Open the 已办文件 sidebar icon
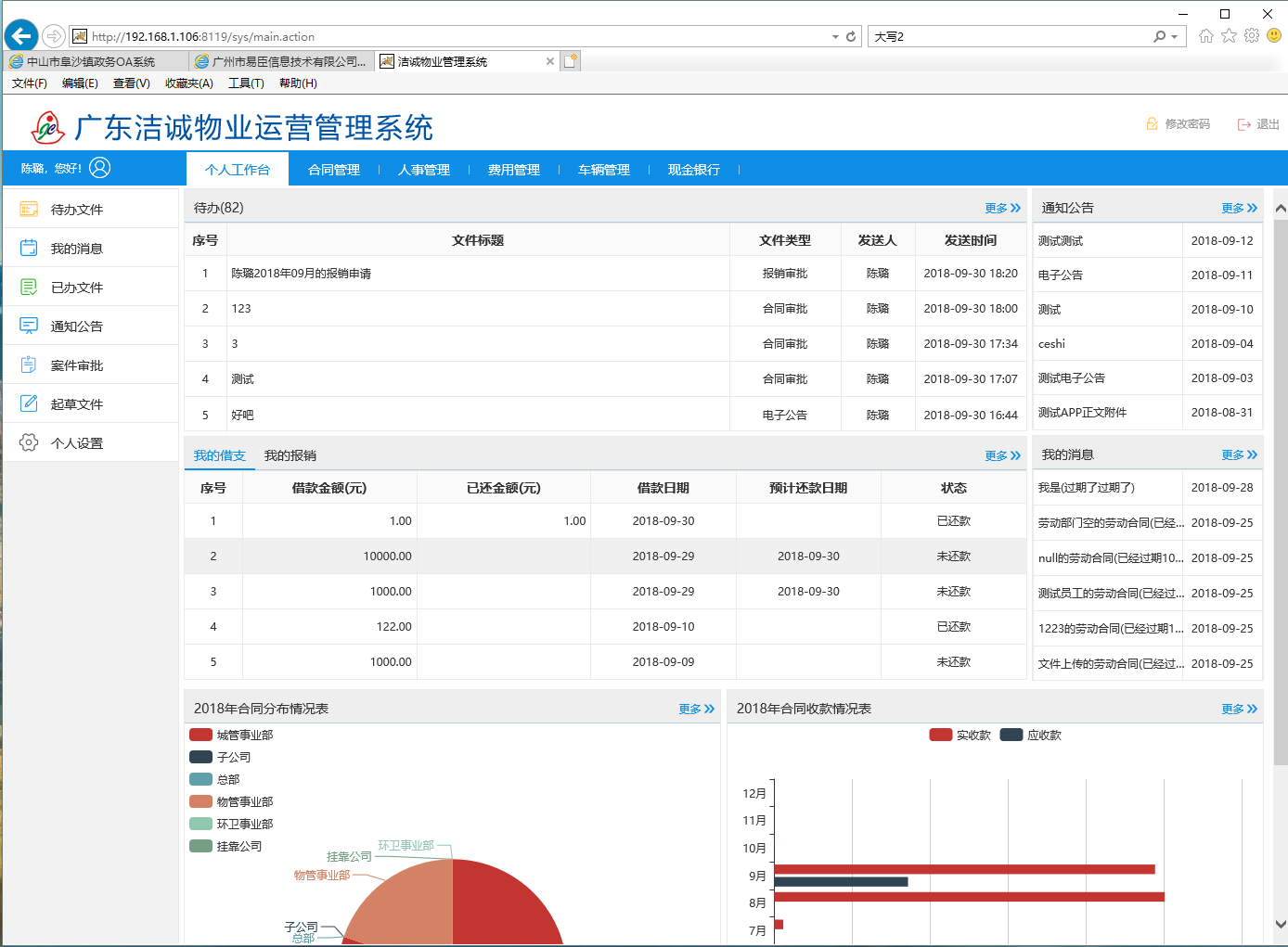1288x947 pixels. (x=29, y=288)
